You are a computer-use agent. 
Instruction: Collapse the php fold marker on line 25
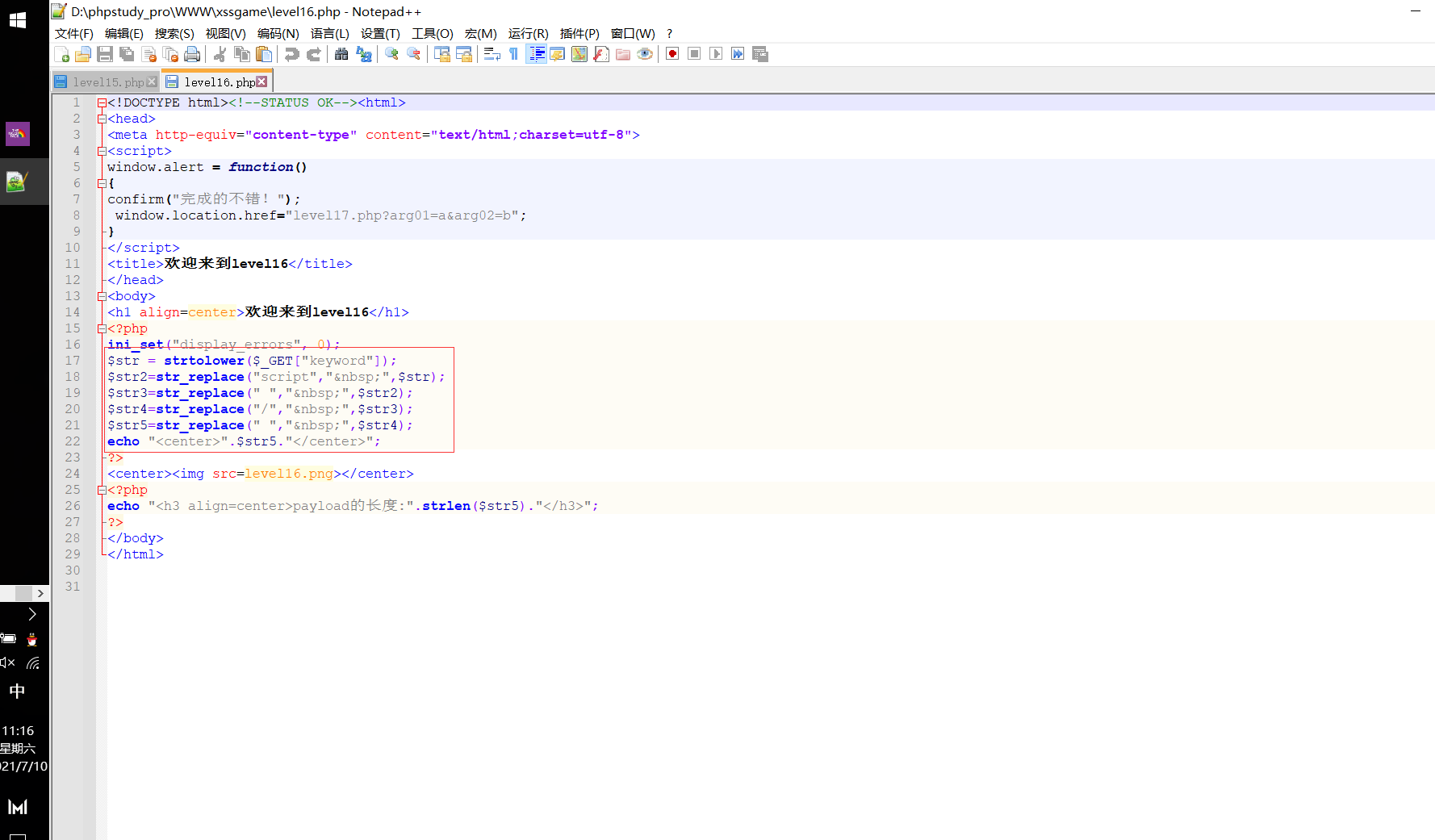(x=102, y=490)
